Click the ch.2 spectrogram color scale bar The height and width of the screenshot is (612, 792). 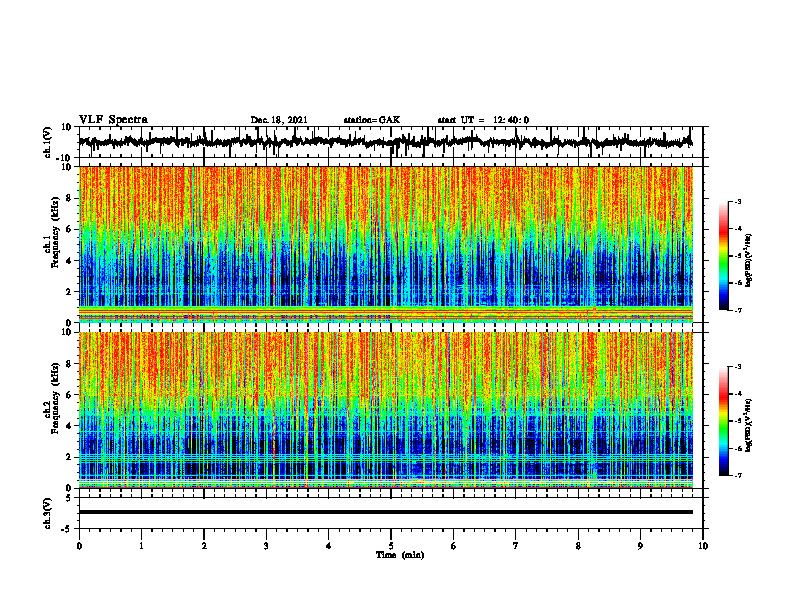click(723, 421)
